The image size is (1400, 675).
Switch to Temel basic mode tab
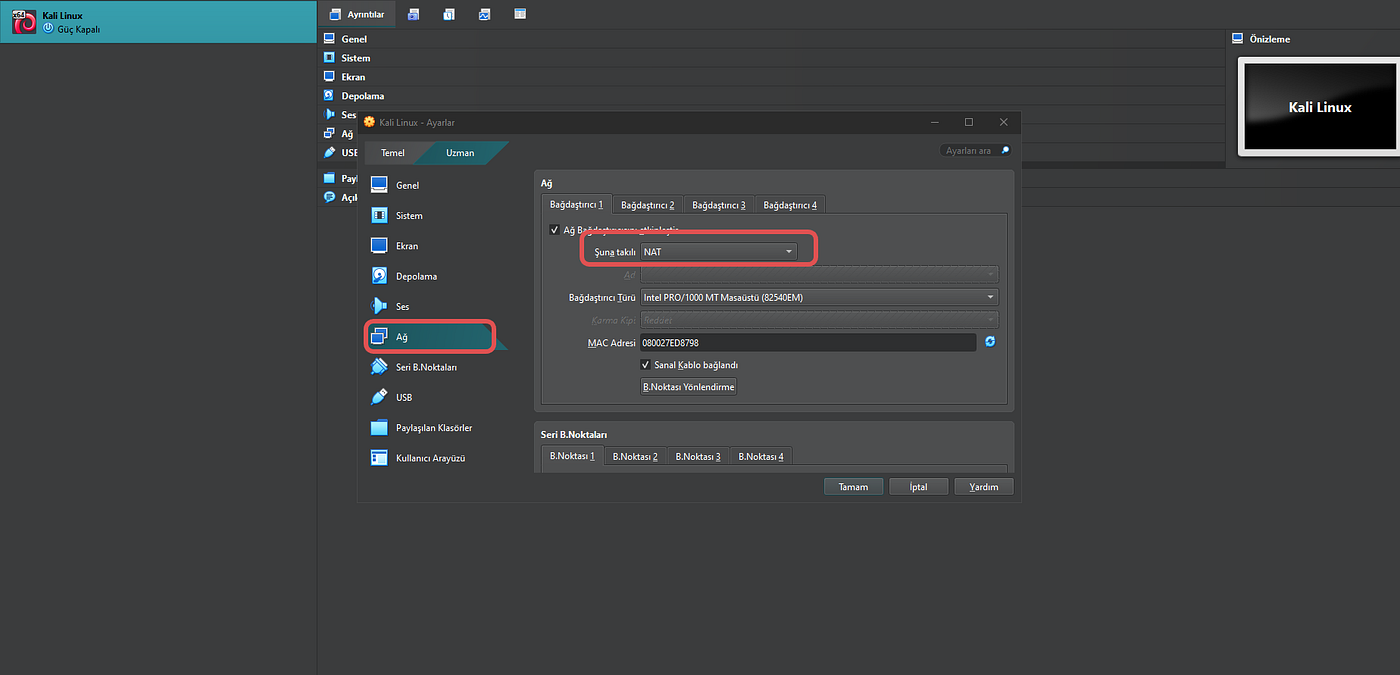(x=393, y=153)
